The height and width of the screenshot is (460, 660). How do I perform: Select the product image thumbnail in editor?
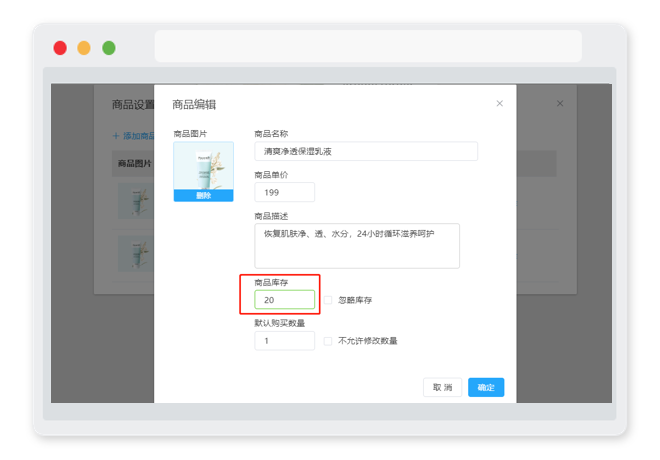pos(204,166)
